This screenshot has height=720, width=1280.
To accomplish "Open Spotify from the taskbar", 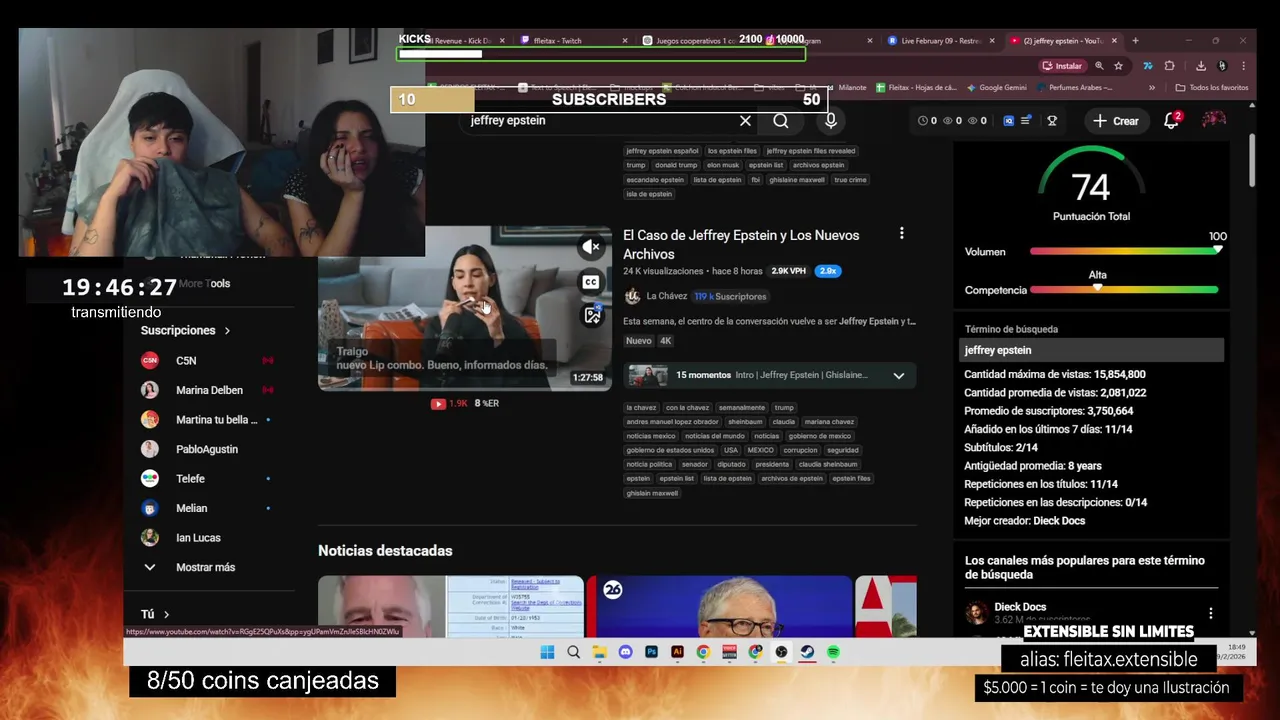I will [833, 652].
